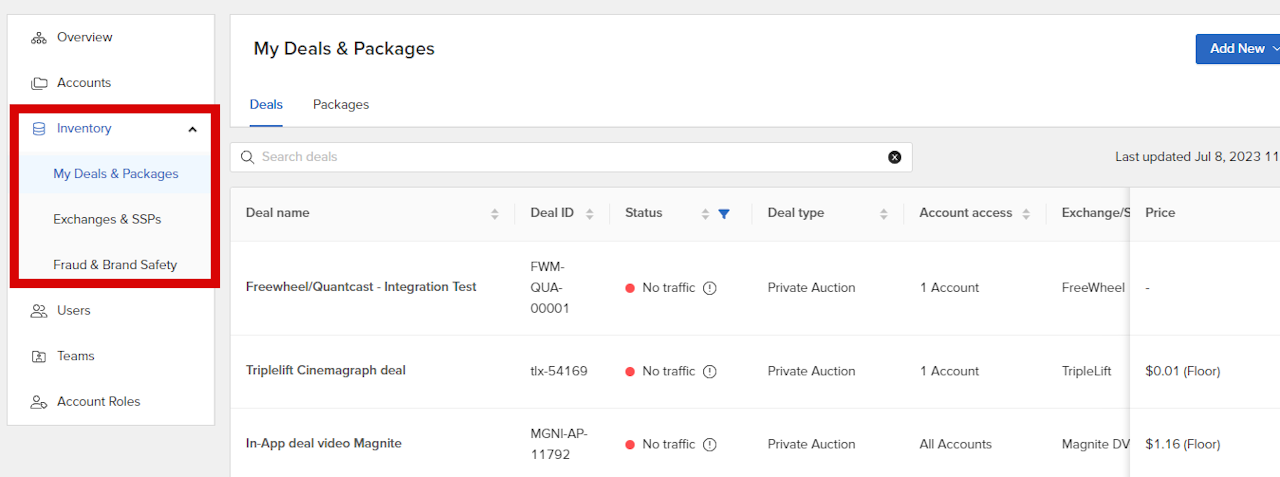The height and width of the screenshot is (477, 1280).
Task: Click the Inventory database icon
Action: (x=39, y=129)
